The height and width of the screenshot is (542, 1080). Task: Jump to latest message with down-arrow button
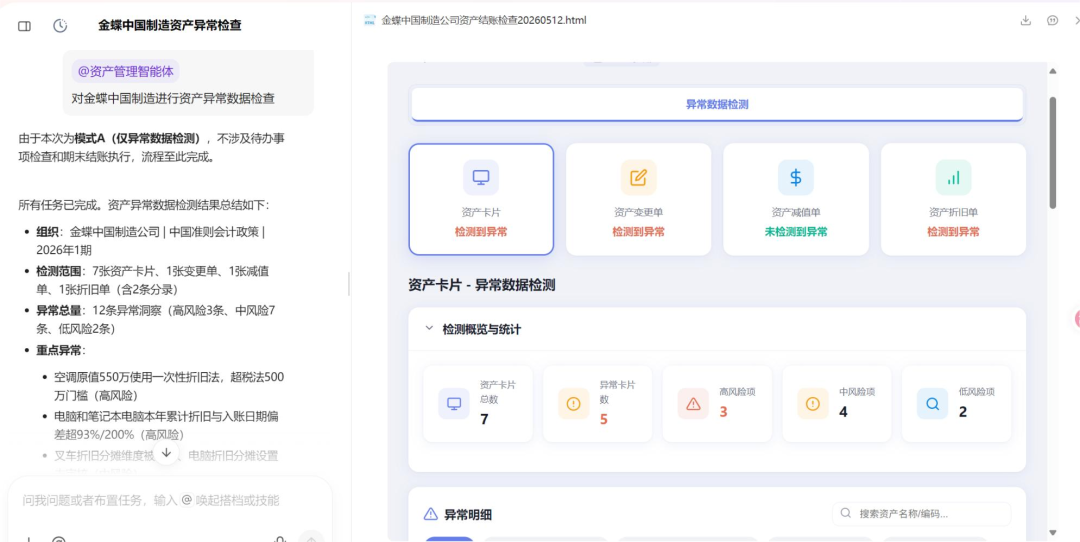(166, 452)
